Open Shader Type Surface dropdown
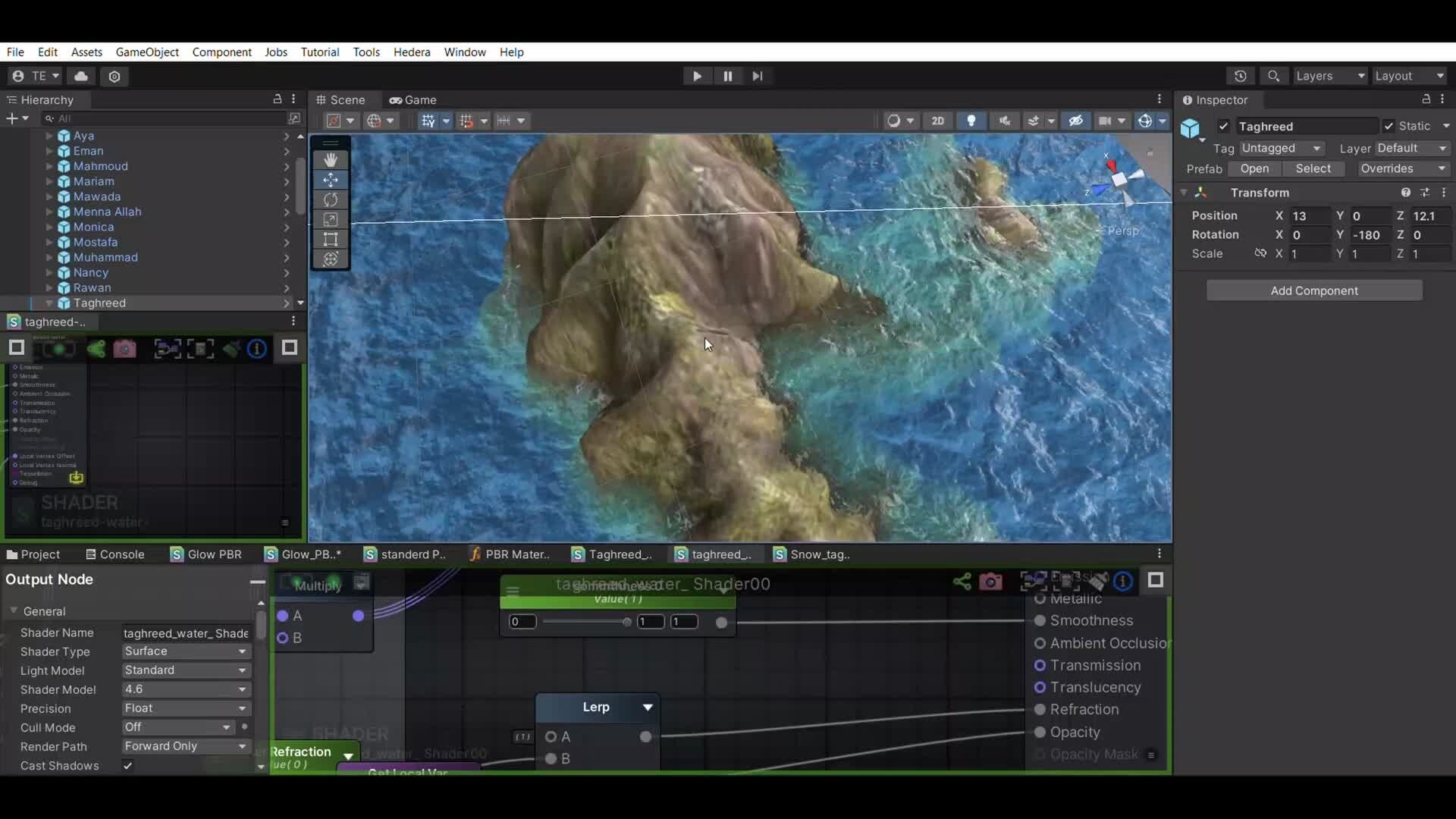This screenshot has height=819, width=1456. [x=186, y=651]
